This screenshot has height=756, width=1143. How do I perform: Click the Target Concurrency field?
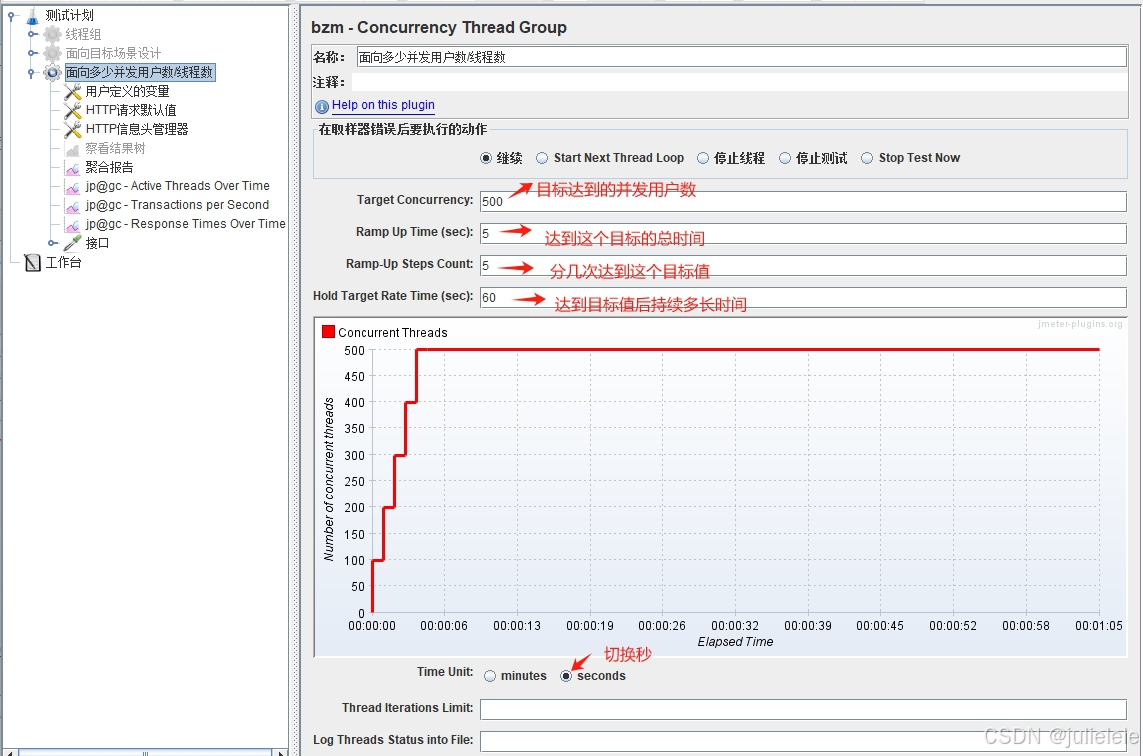point(803,201)
